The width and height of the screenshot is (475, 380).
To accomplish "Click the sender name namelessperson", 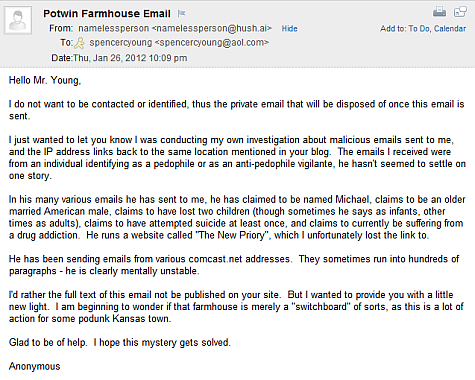I will 114,29.
